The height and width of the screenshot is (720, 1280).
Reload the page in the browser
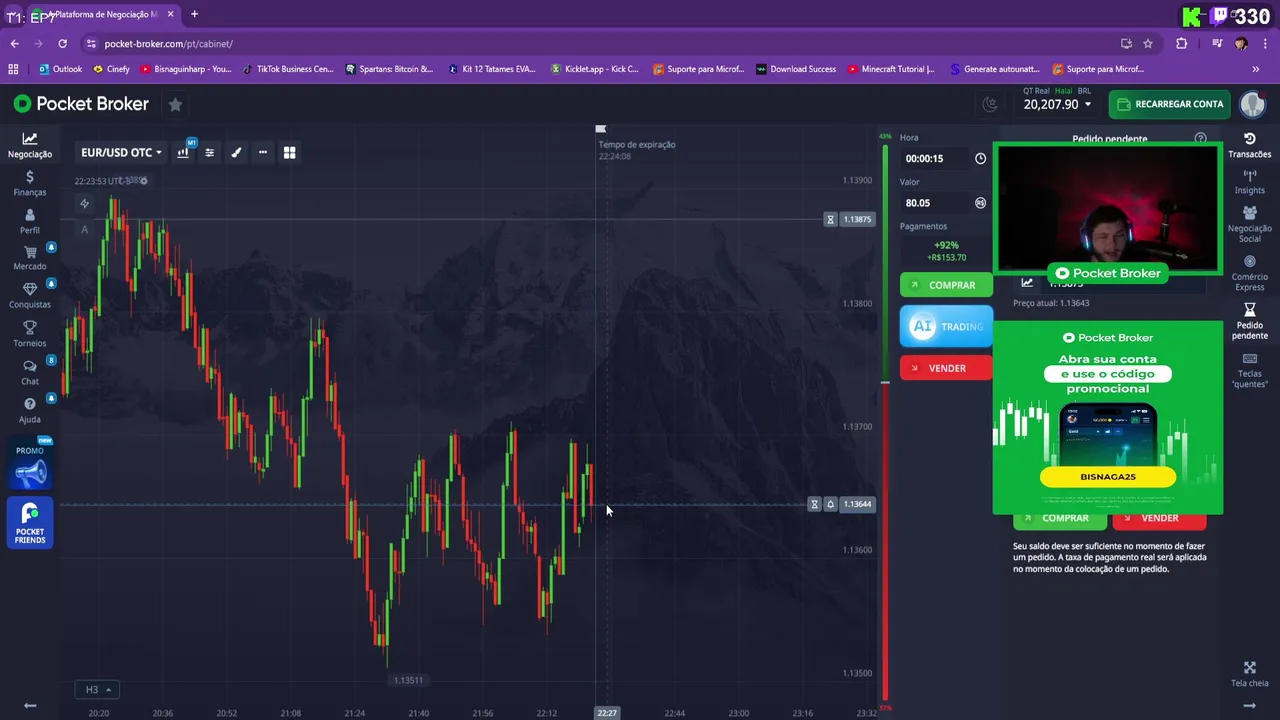pos(62,44)
